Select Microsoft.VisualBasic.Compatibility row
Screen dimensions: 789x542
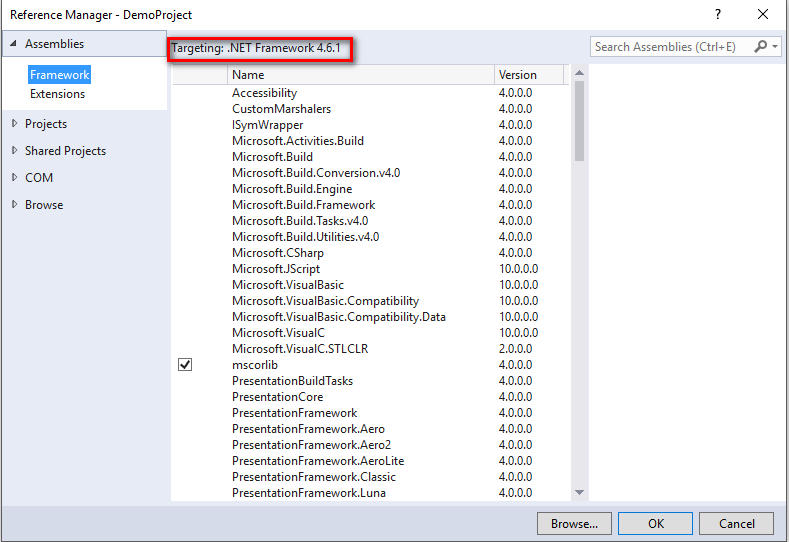click(x=371, y=301)
